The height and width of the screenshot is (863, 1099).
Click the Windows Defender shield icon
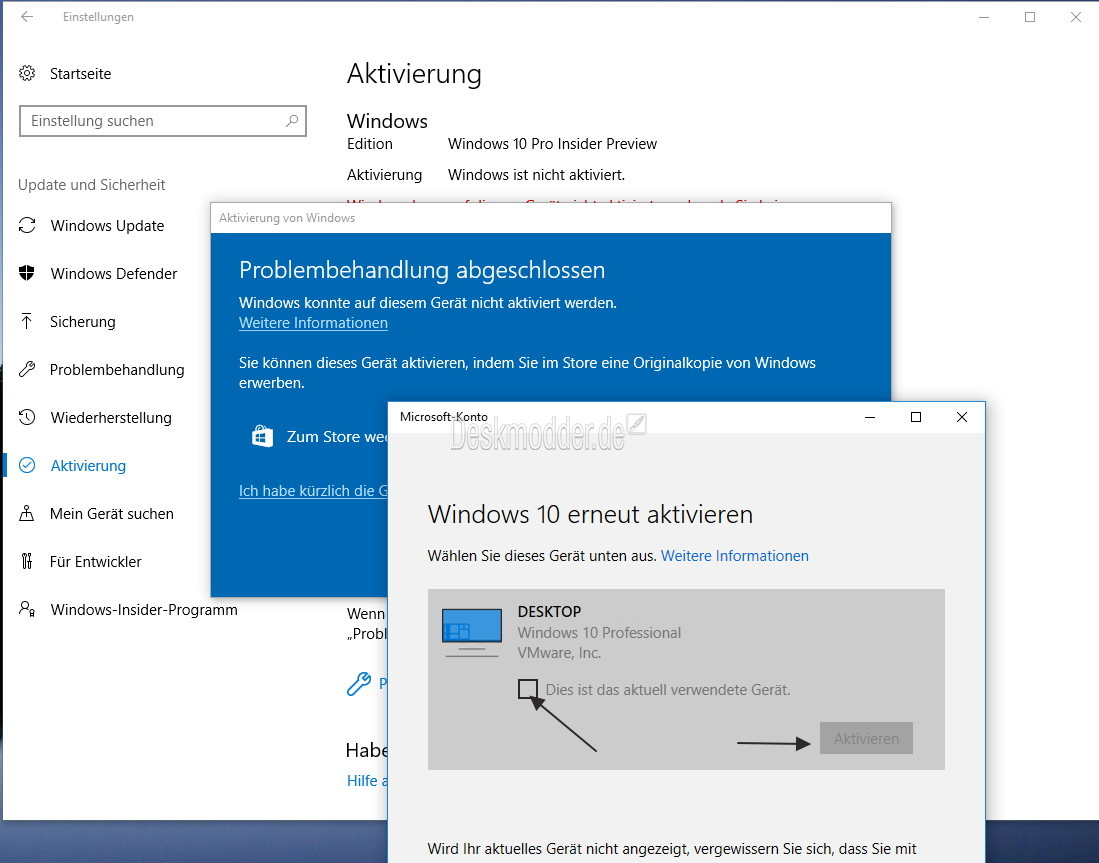coord(27,273)
